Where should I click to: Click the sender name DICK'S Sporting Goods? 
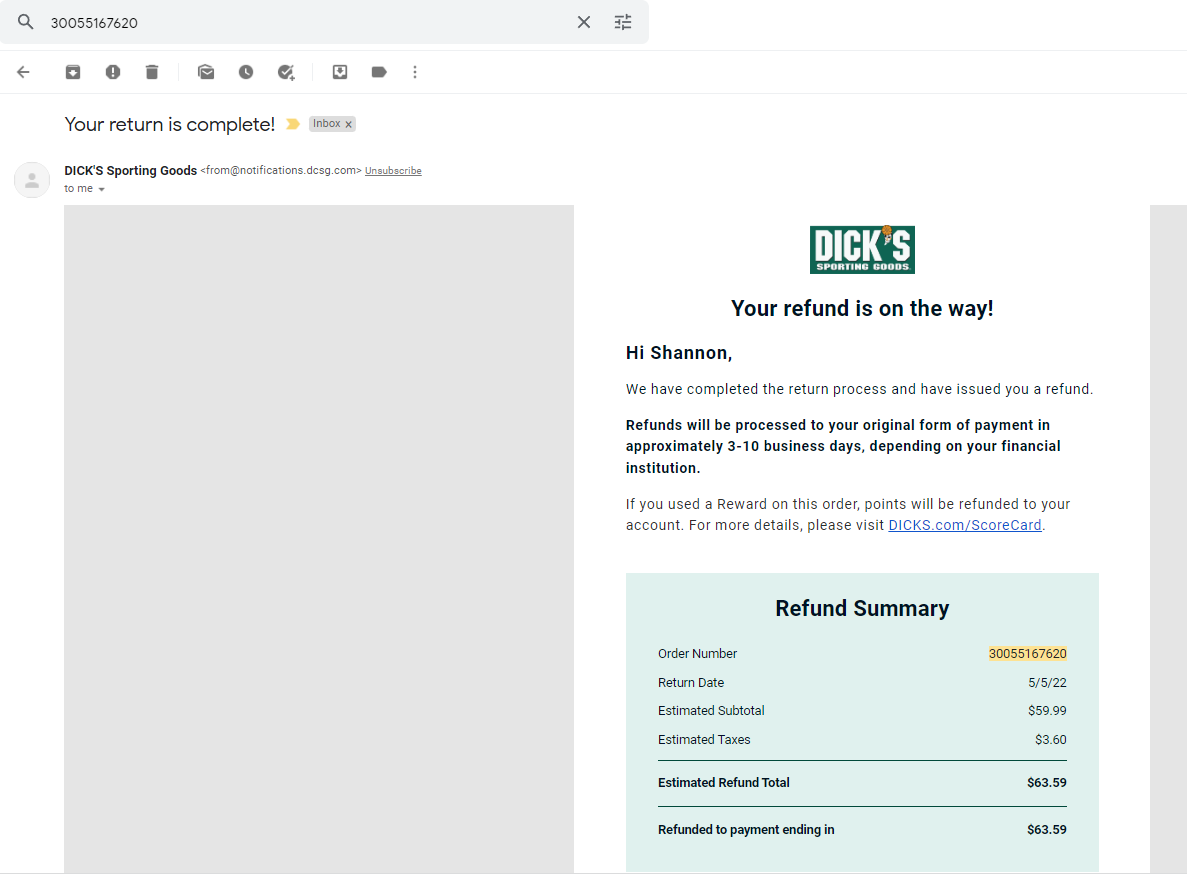click(130, 170)
